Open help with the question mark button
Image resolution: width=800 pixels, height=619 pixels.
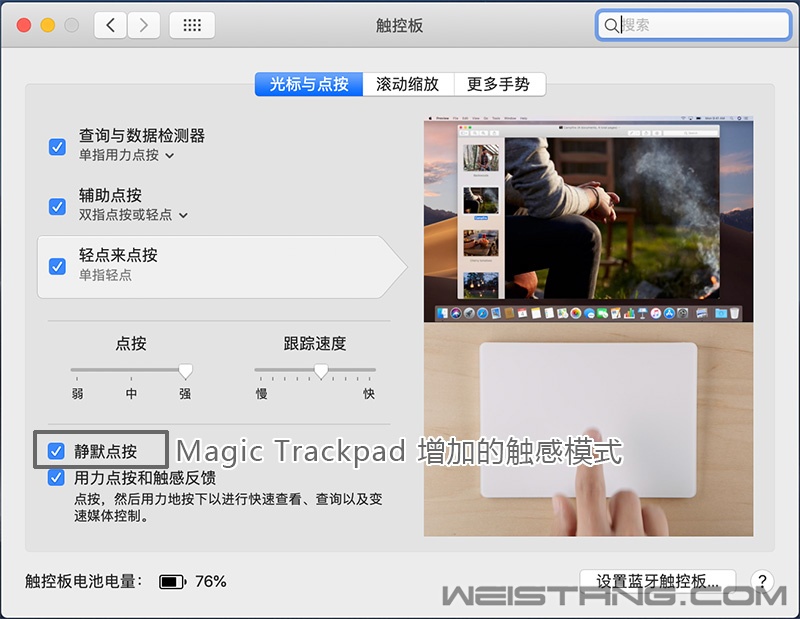762,581
